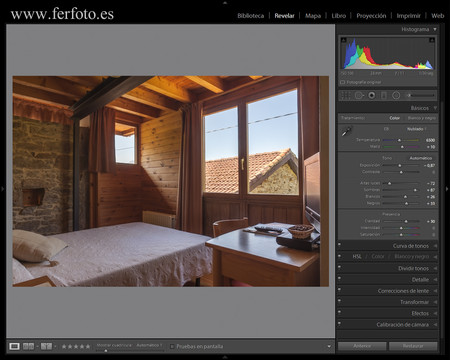The image size is (450, 360).
Task: Select the Crop Overlay tool icon
Action: click(x=345, y=96)
